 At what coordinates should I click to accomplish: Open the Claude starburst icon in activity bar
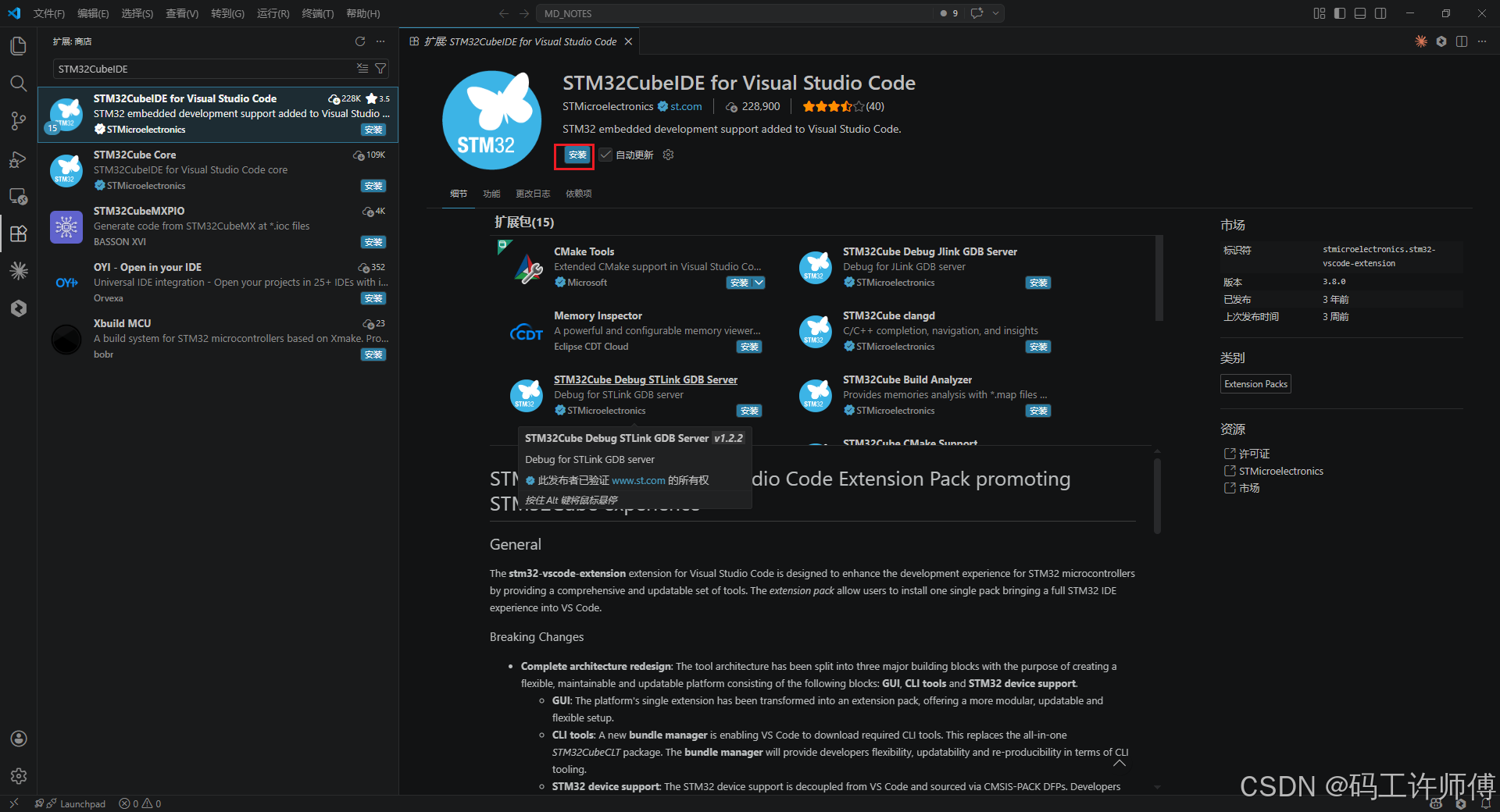(19, 271)
